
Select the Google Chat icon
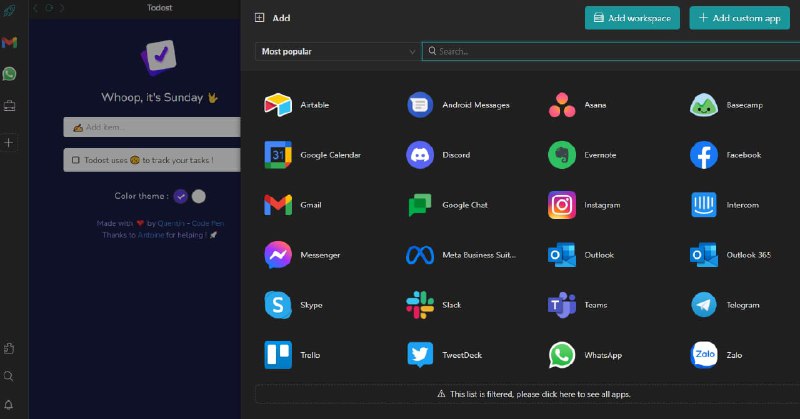point(419,205)
